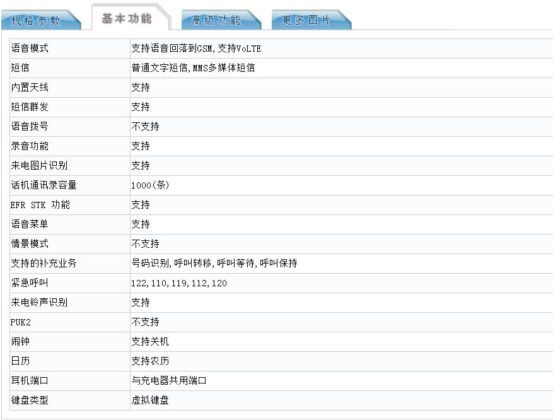Select the 1000(条) capacity value
Image resolution: width=553 pixels, height=420 pixels.
click(x=150, y=185)
